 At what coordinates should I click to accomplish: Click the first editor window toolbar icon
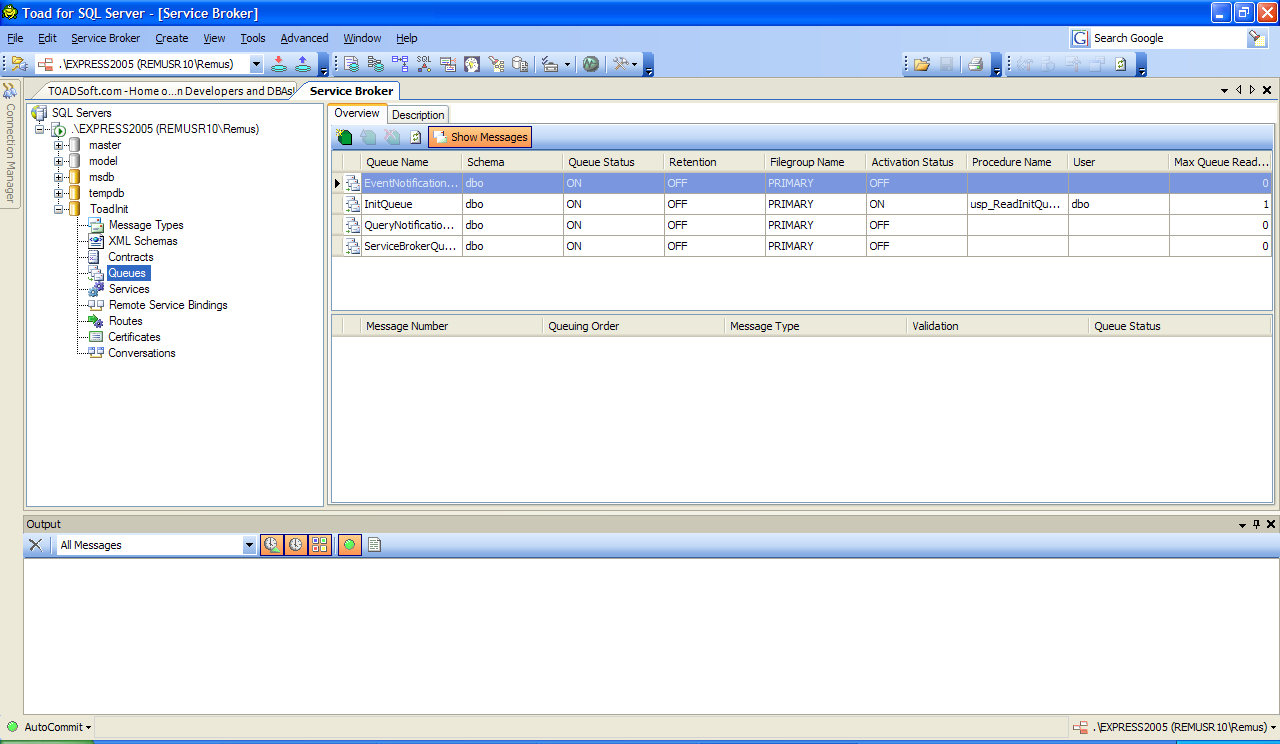click(x=352, y=64)
